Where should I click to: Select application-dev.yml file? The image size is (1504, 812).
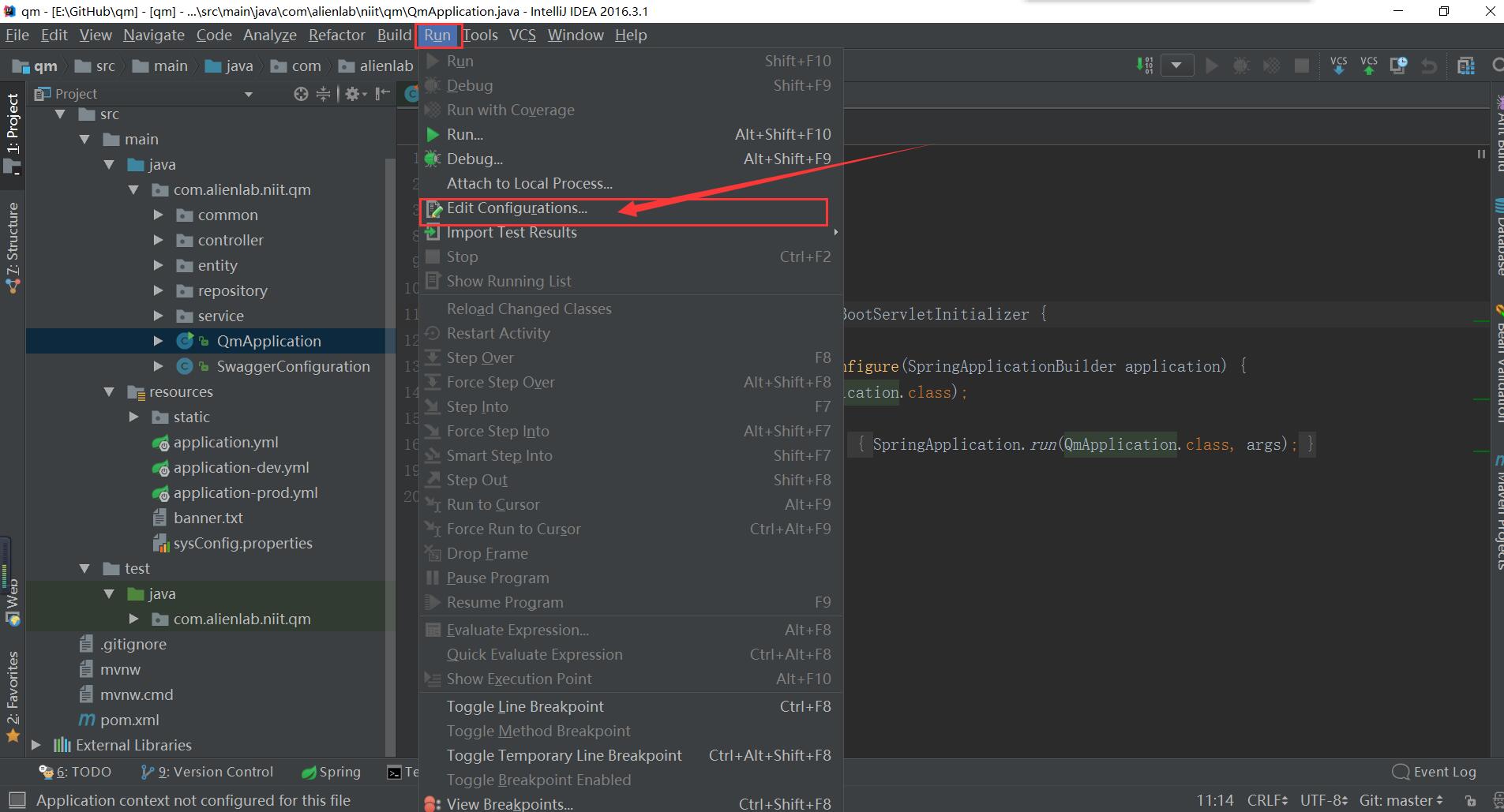tap(242, 468)
